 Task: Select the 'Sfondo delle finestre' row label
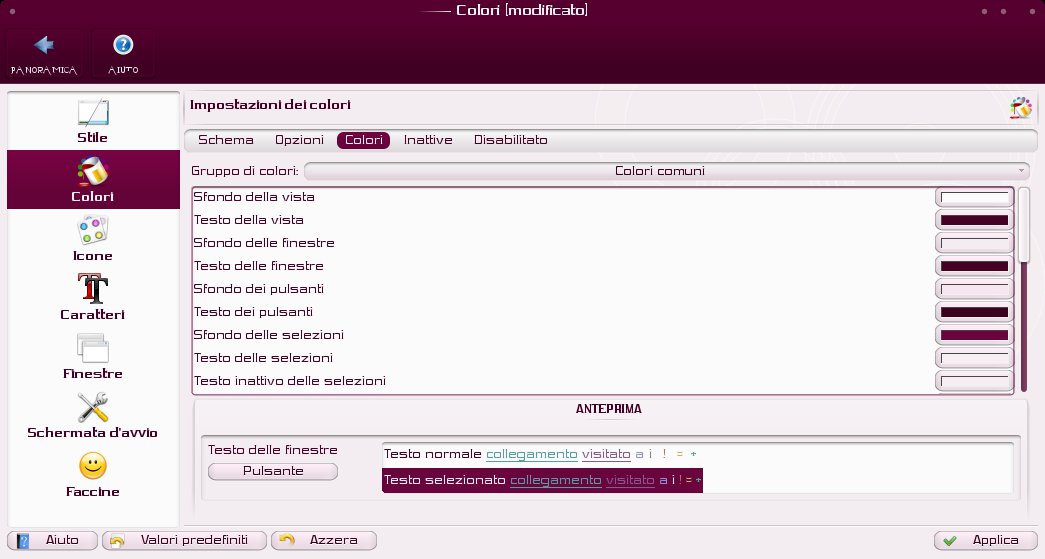pos(264,243)
